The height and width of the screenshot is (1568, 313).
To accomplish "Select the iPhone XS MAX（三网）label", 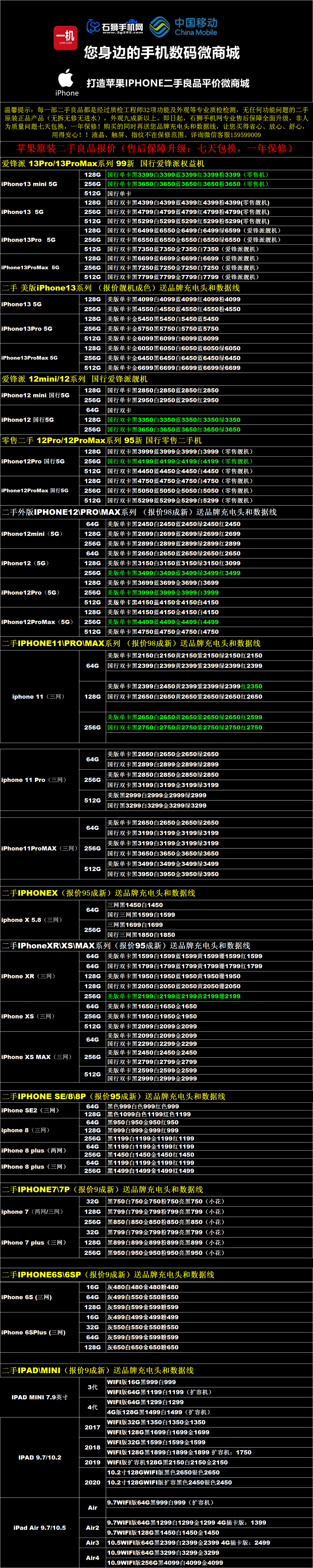I will 37,1057.
